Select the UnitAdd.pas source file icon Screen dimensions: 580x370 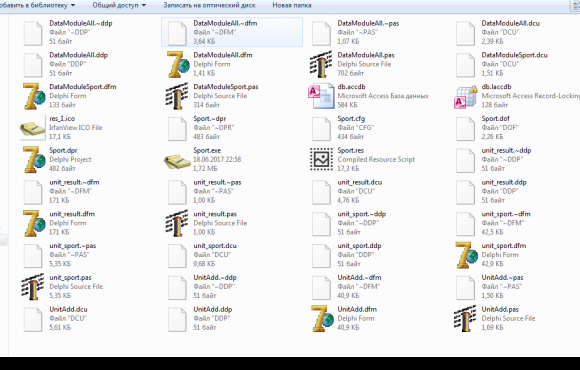point(465,319)
